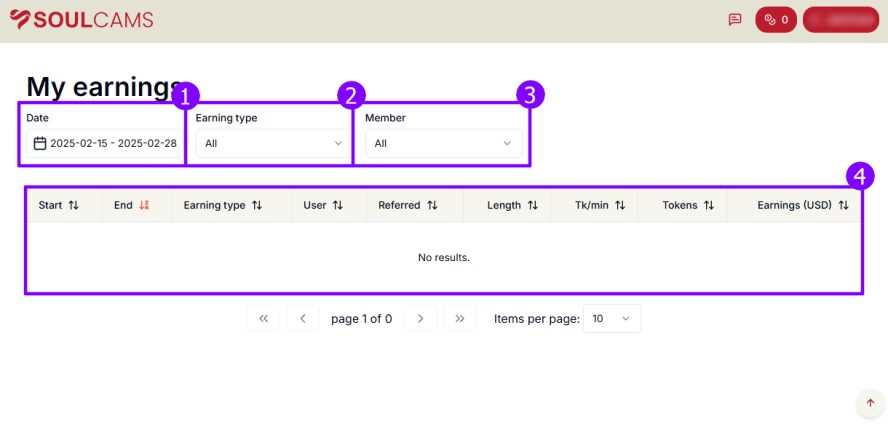
Task: Sort the table by User
Action: coord(323,205)
